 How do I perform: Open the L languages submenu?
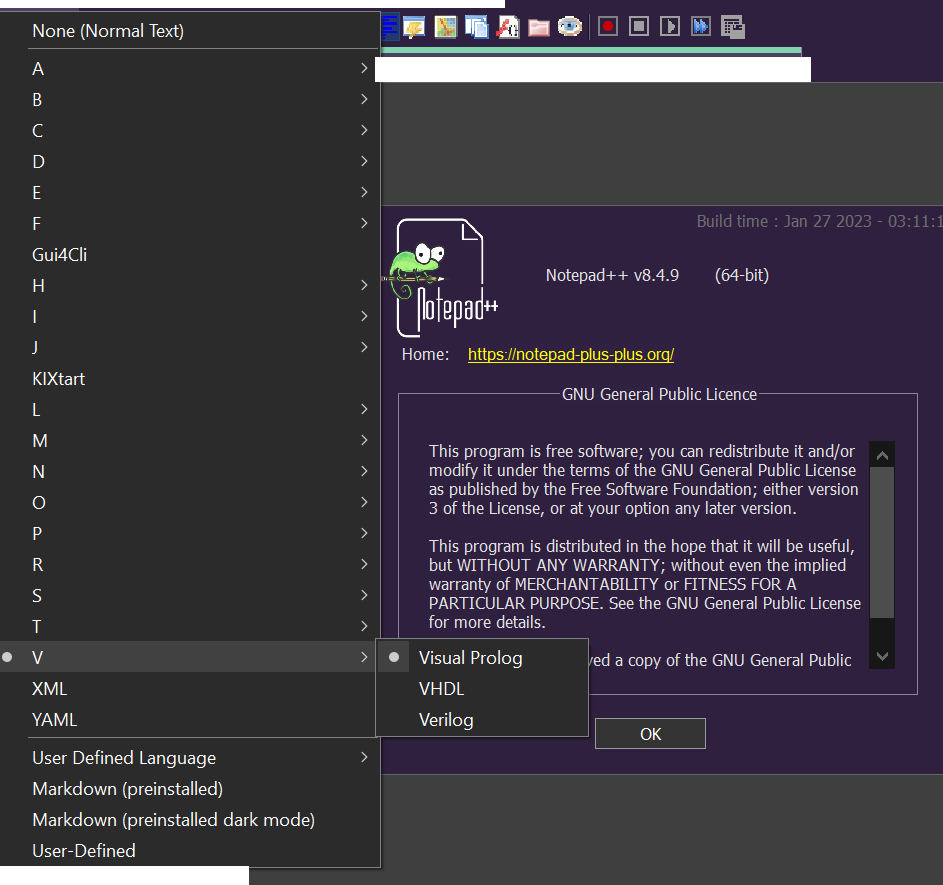click(190, 410)
